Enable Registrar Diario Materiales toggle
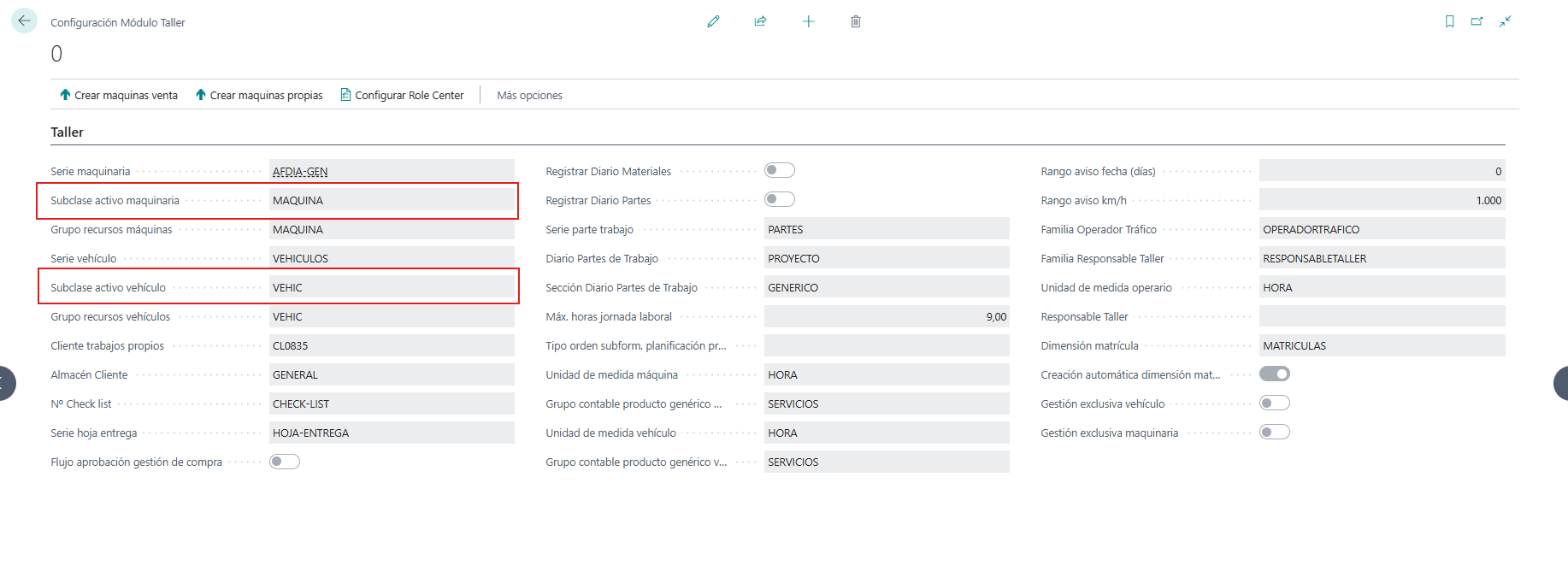The image size is (1568, 577). (779, 170)
